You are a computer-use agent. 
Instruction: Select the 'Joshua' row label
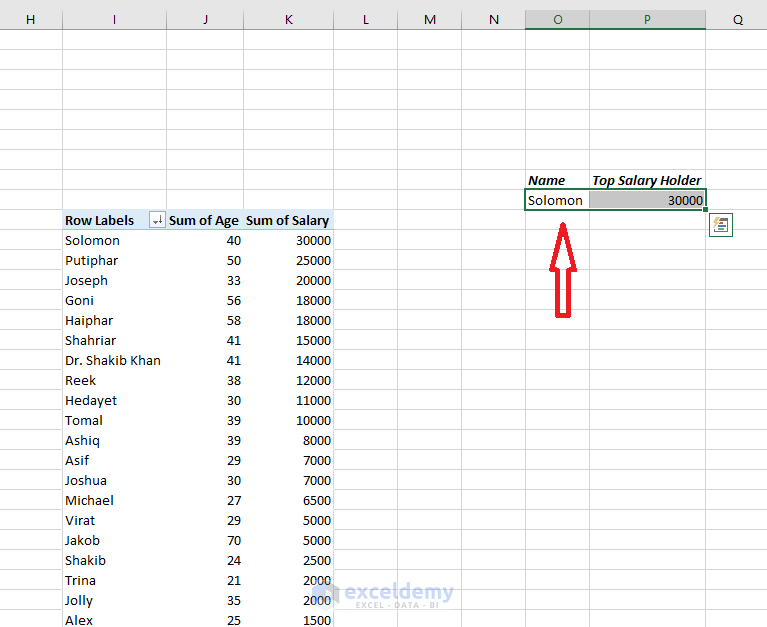114,480
